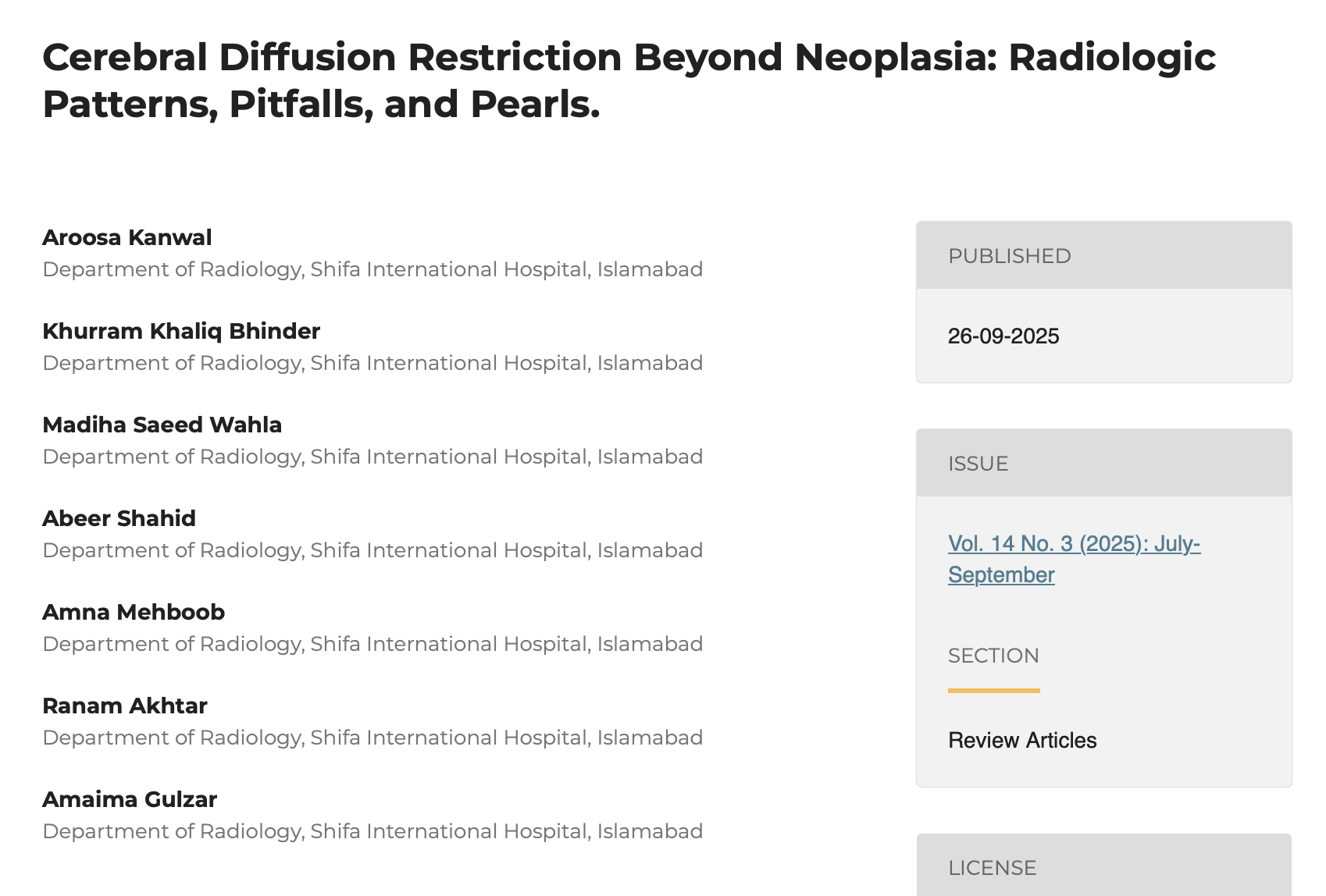Click the Review Articles section text
The width and height of the screenshot is (1326, 896).
pyautogui.click(x=1022, y=740)
